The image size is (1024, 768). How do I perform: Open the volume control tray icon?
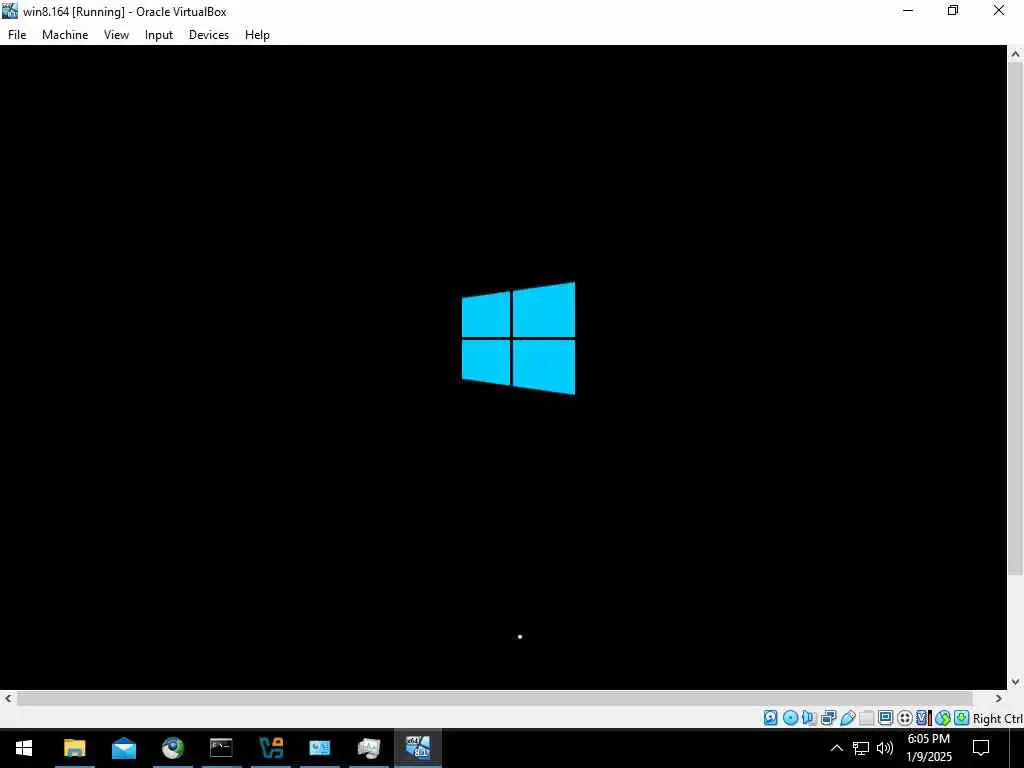pyautogui.click(x=885, y=748)
